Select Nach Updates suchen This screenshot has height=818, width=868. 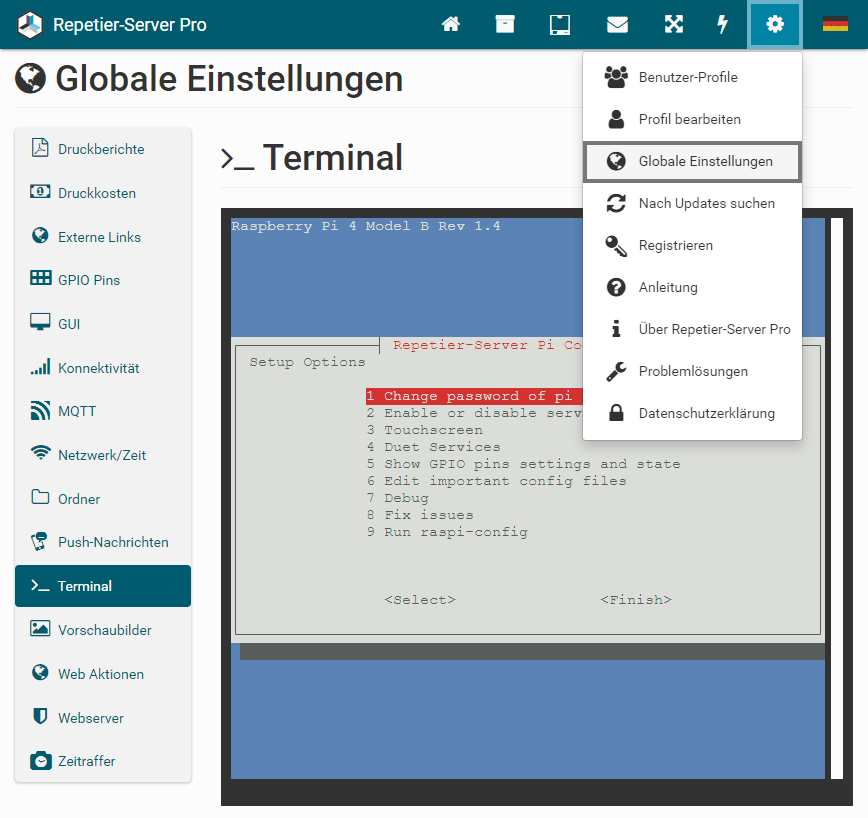pos(692,203)
